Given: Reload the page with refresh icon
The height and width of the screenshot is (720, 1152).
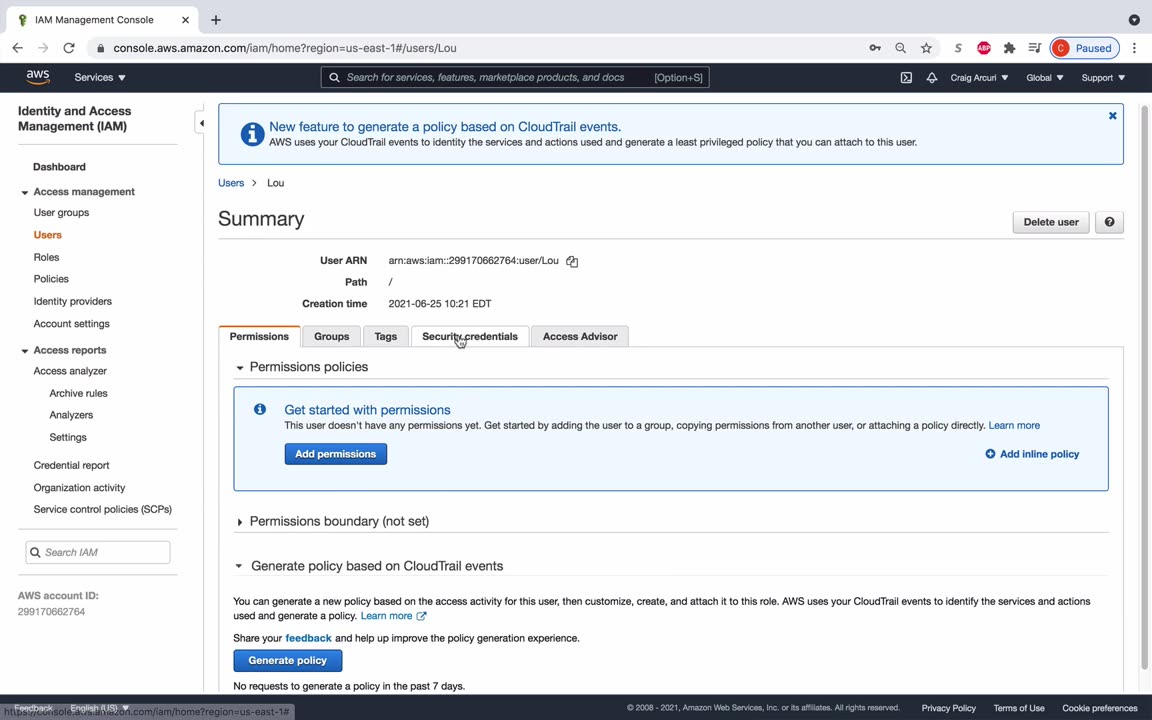Looking at the screenshot, I should (x=69, y=48).
